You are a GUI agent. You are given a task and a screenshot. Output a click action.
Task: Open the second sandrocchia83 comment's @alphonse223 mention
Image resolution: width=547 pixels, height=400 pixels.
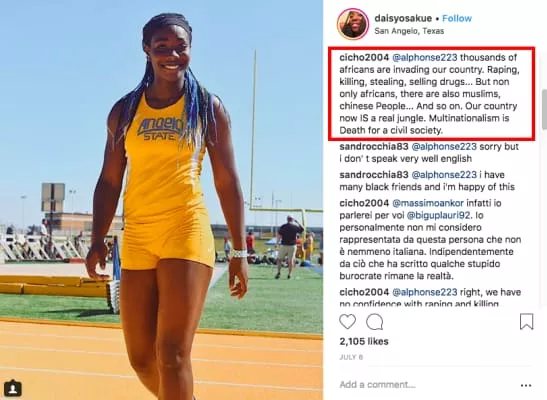click(x=444, y=174)
